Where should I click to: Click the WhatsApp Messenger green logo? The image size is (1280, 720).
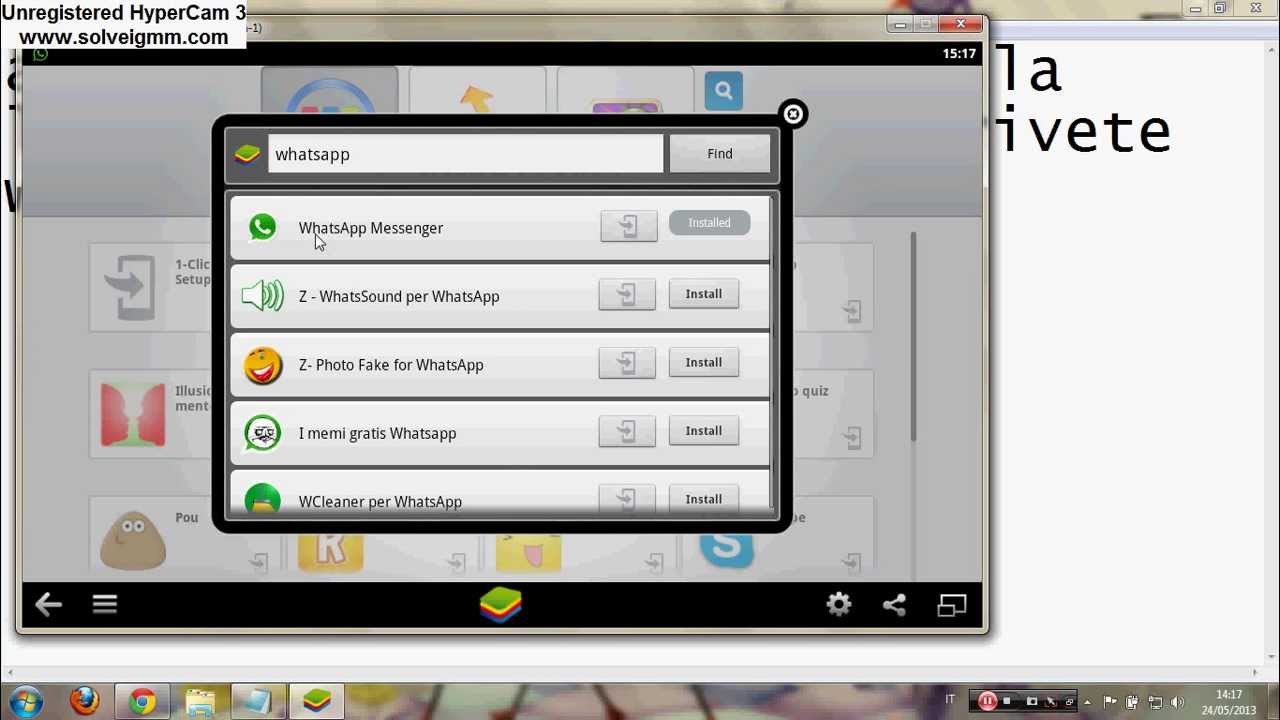click(x=263, y=228)
